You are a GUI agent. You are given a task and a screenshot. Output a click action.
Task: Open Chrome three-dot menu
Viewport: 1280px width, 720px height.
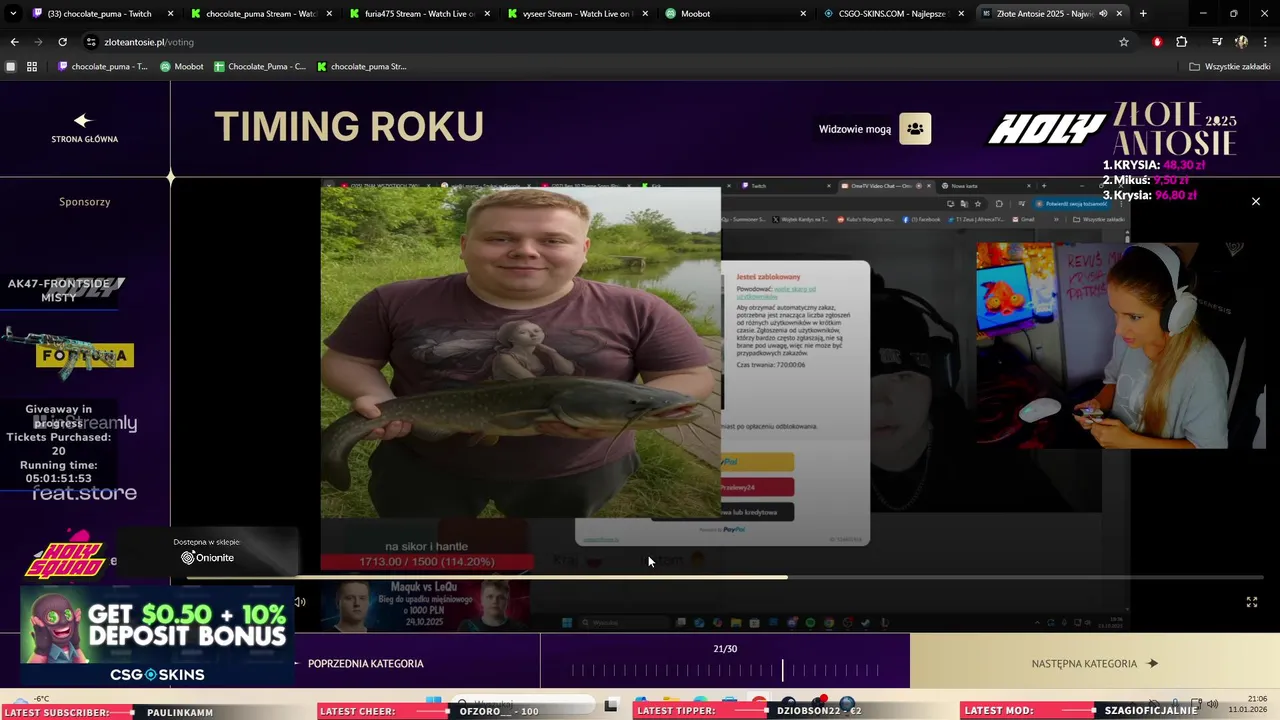pyautogui.click(x=1264, y=42)
